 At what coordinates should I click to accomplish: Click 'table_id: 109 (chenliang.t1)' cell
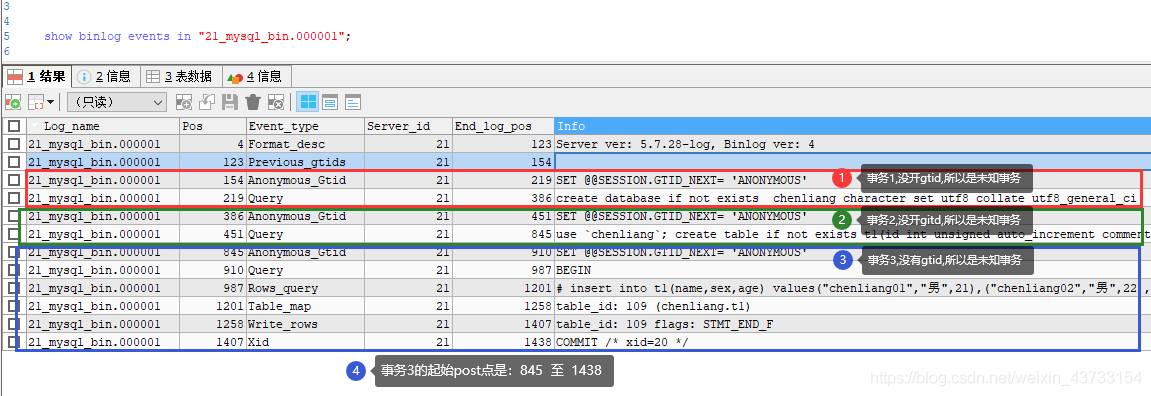(852, 306)
